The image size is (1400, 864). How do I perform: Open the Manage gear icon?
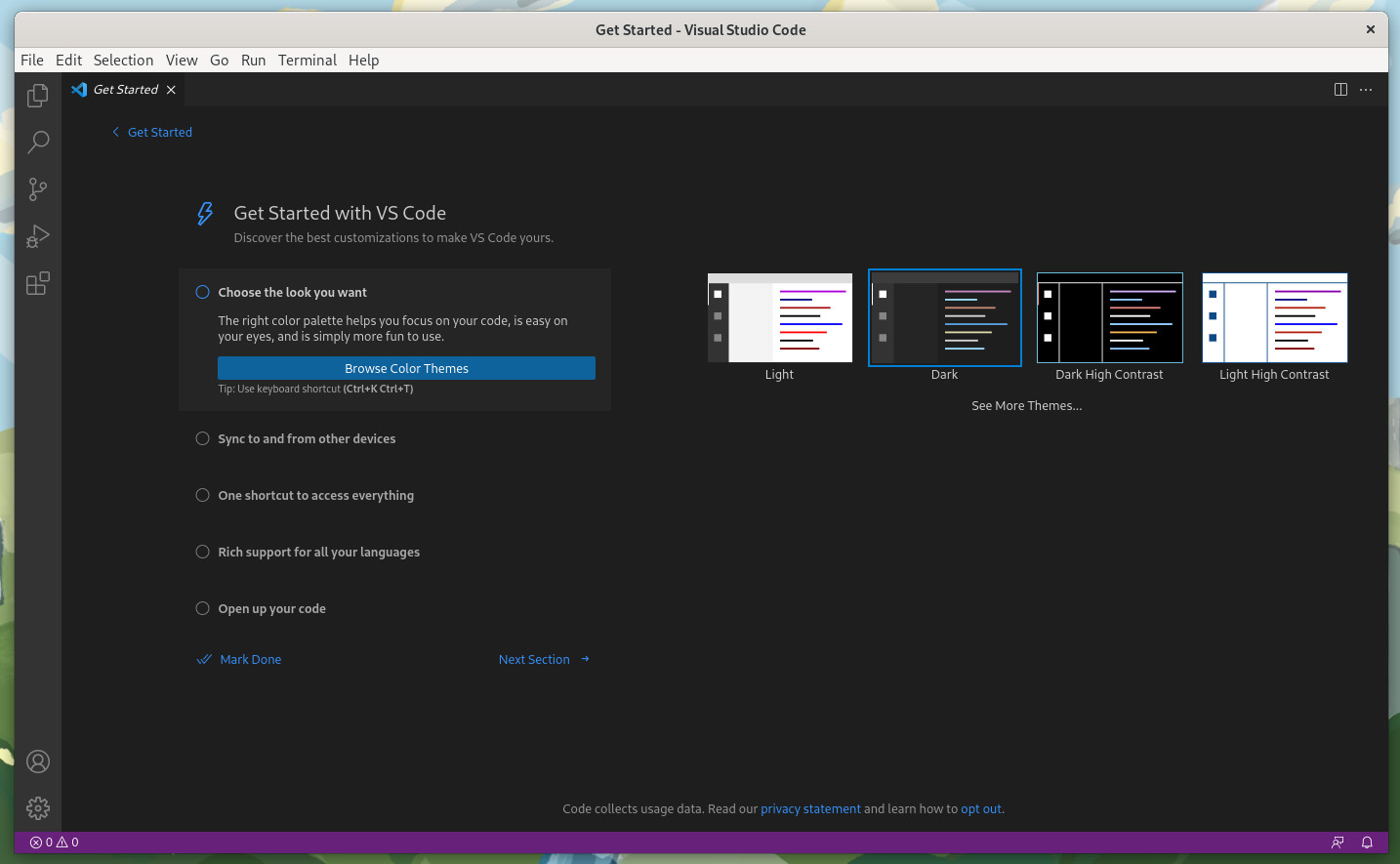pos(38,808)
